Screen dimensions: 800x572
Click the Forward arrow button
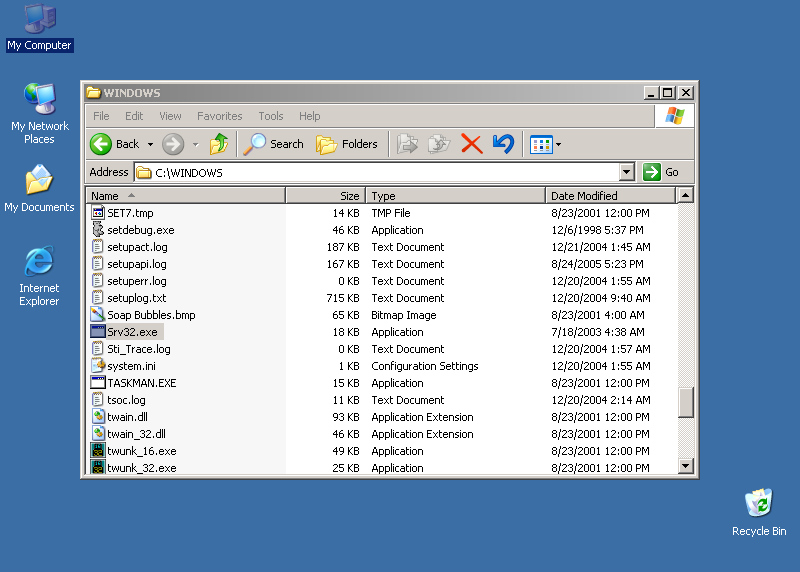(x=173, y=144)
